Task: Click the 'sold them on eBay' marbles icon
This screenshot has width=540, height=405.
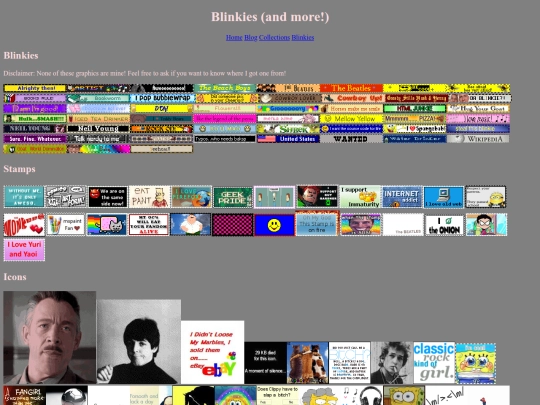Action: coord(212,352)
